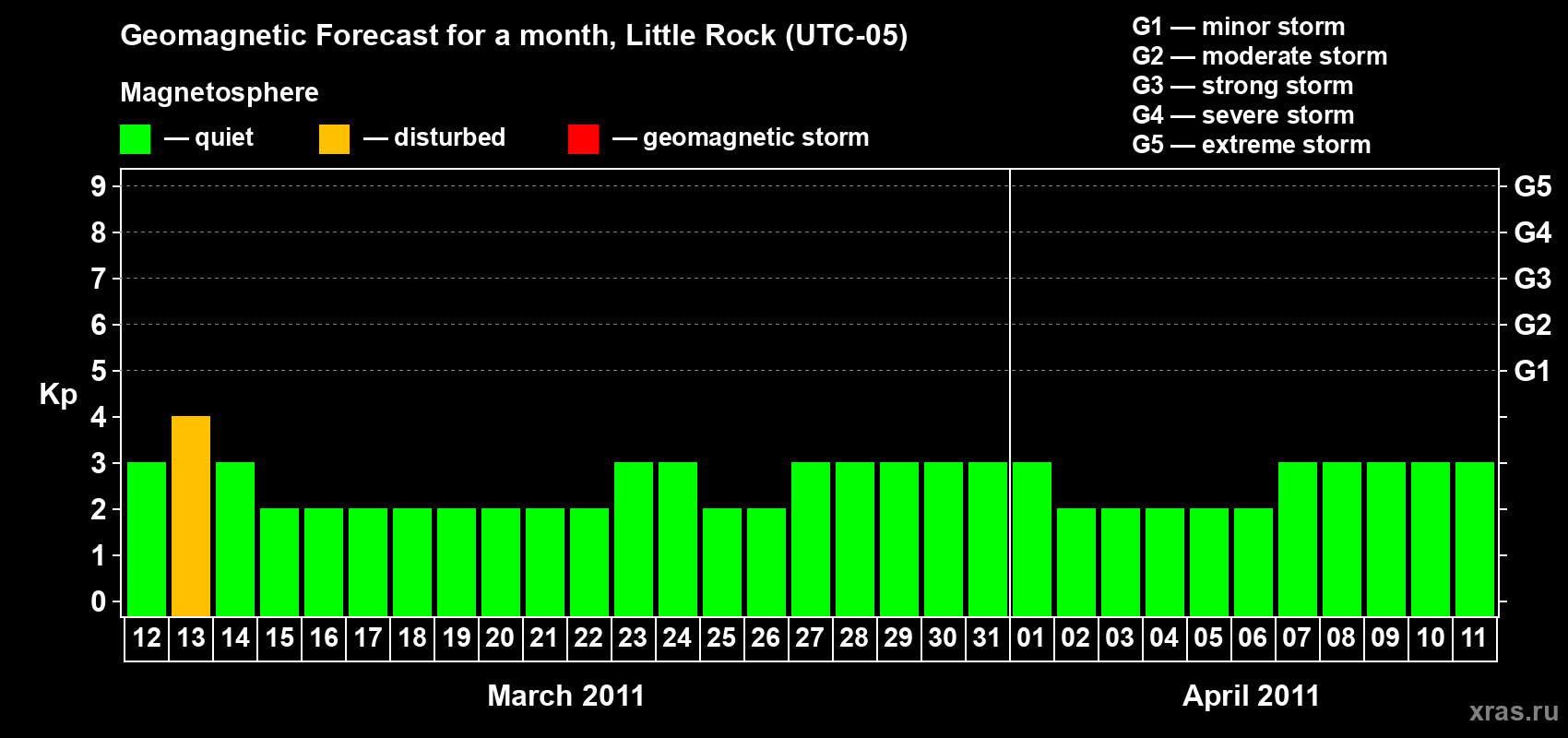1568x738 pixels.
Task: Click the green quiet legend swatch
Action: point(135,139)
